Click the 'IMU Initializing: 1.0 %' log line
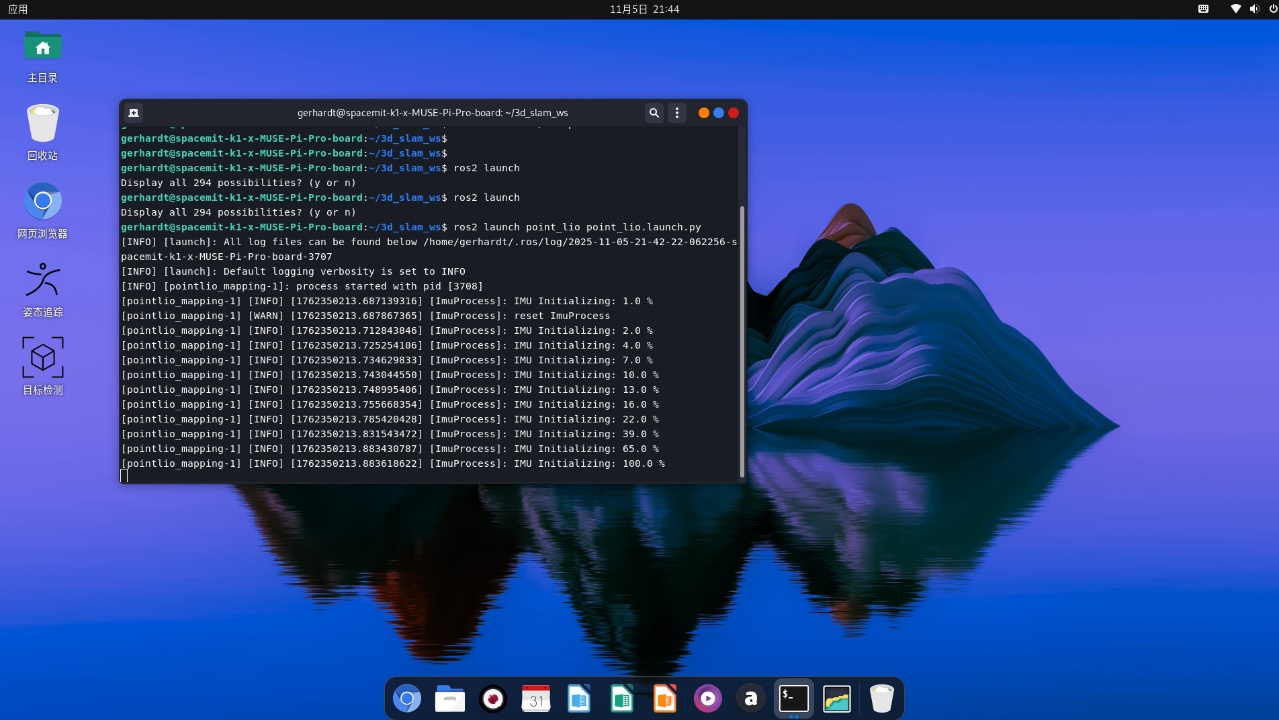Image resolution: width=1279 pixels, height=720 pixels. pyautogui.click(x=386, y=301)
